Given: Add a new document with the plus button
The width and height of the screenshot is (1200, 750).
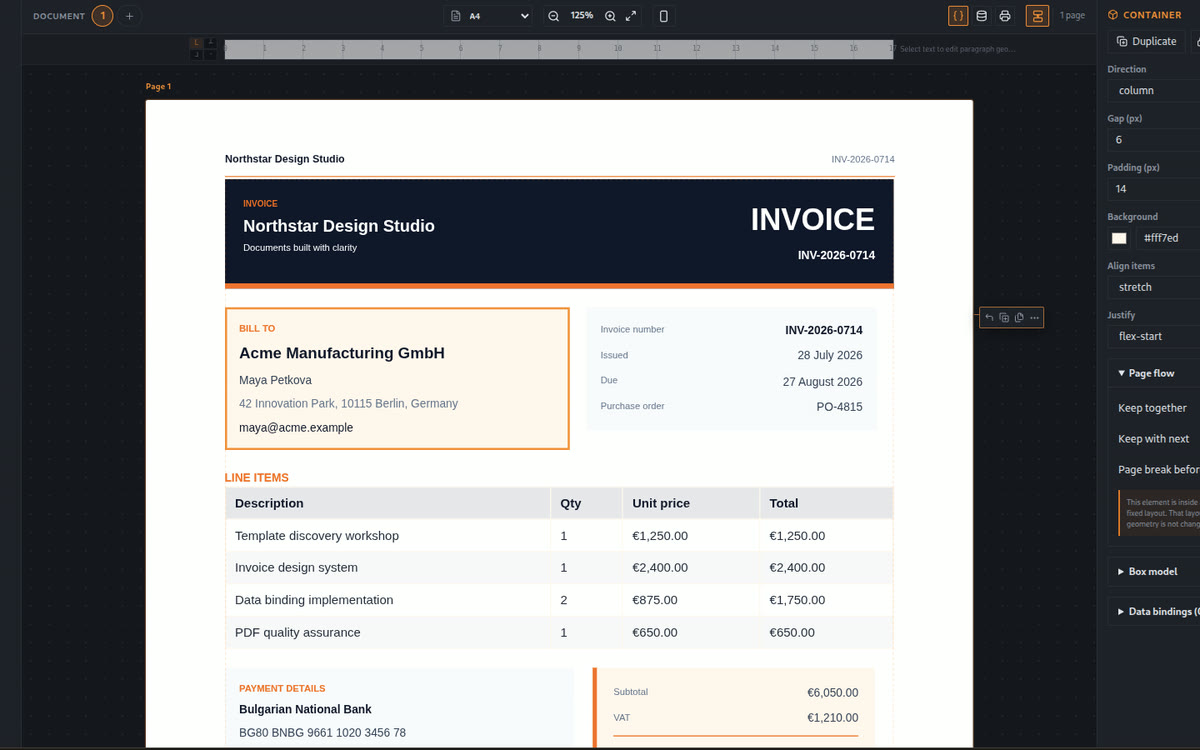Looking at the screenshot, I should pos(129,16).
